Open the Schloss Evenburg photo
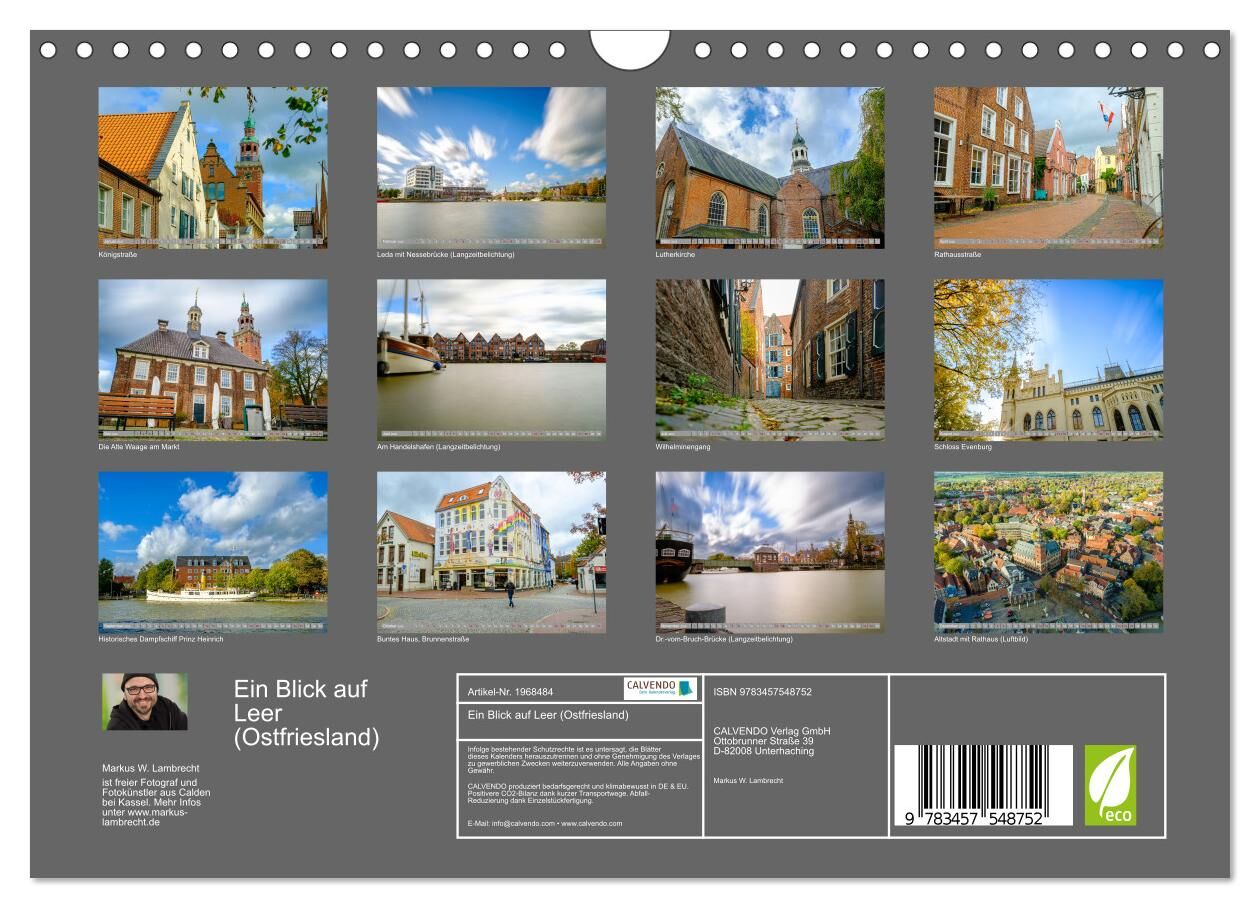The height and width of the screenshot is (908, 1260). pyautogui.click(x=1048, y=359)
